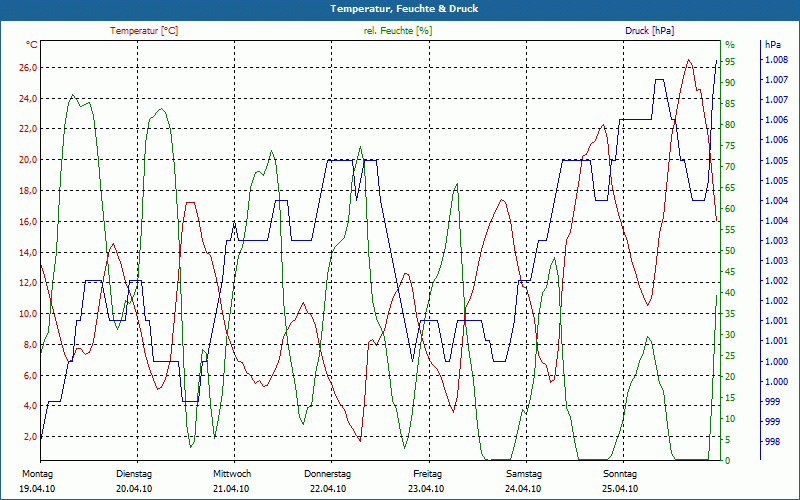The image size is (800, 500).
Task: Click the '50' humidity axis tick
Action: 730,251
